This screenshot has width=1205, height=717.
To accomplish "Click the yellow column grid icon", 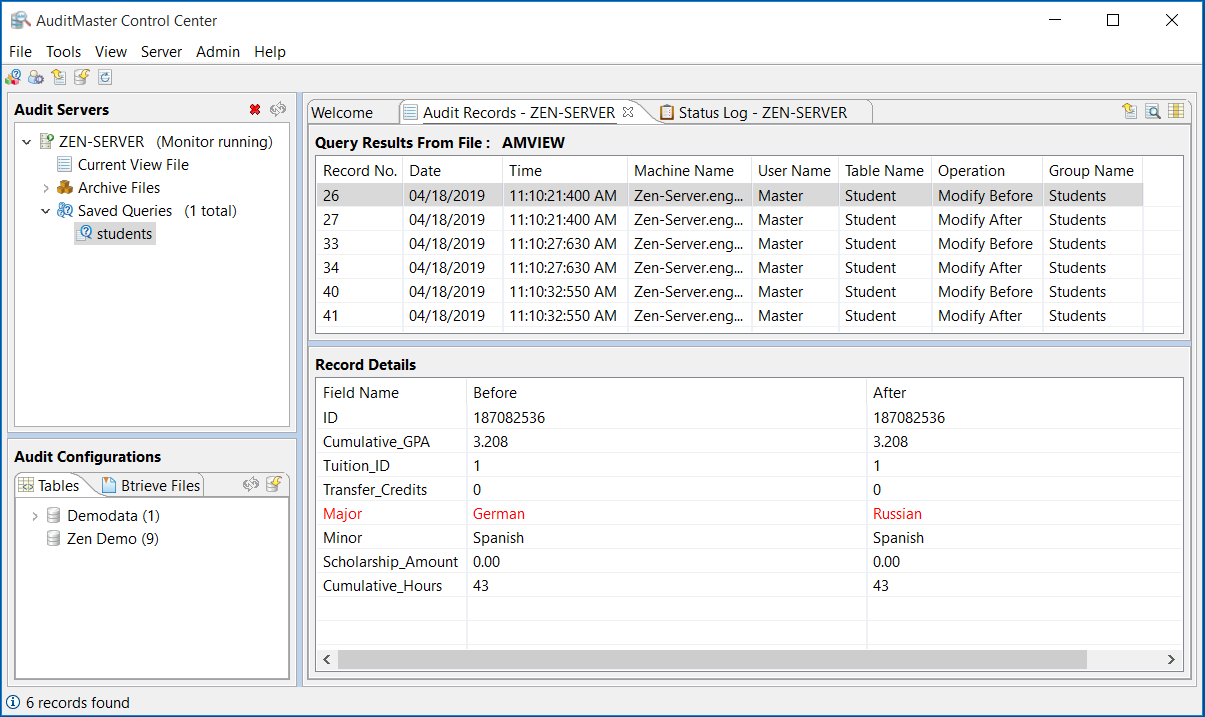I will pos(1176,112).
